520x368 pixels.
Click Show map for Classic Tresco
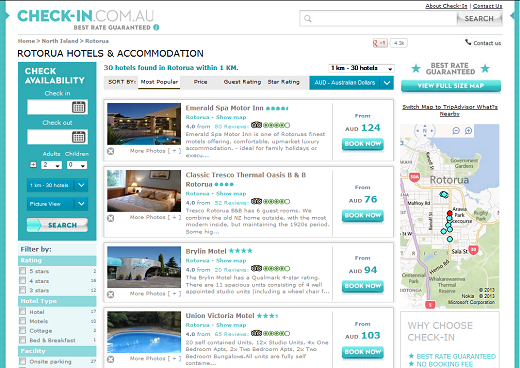point(231,194)
